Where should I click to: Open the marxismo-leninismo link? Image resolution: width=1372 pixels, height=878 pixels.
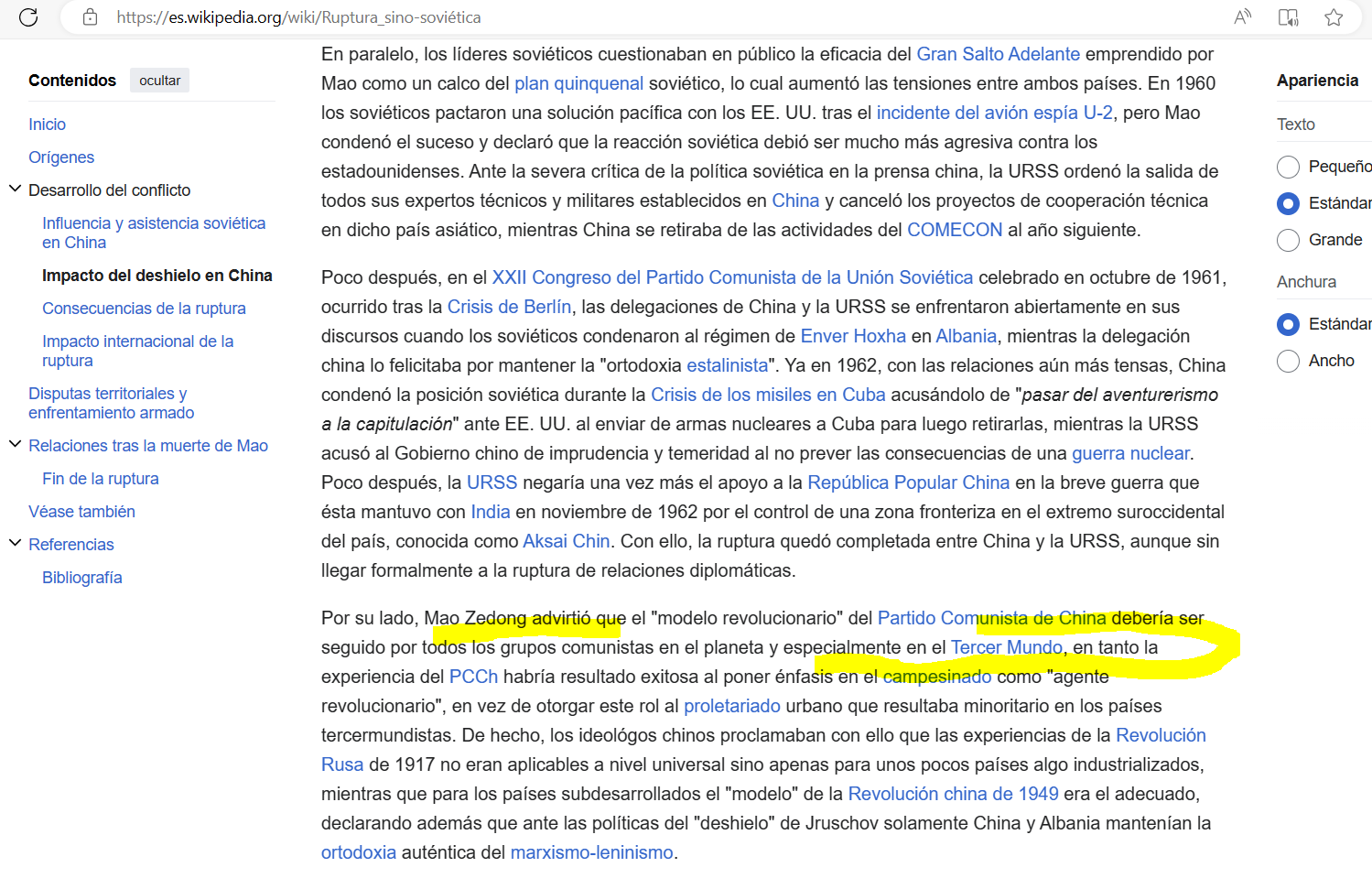pos(591,852)
